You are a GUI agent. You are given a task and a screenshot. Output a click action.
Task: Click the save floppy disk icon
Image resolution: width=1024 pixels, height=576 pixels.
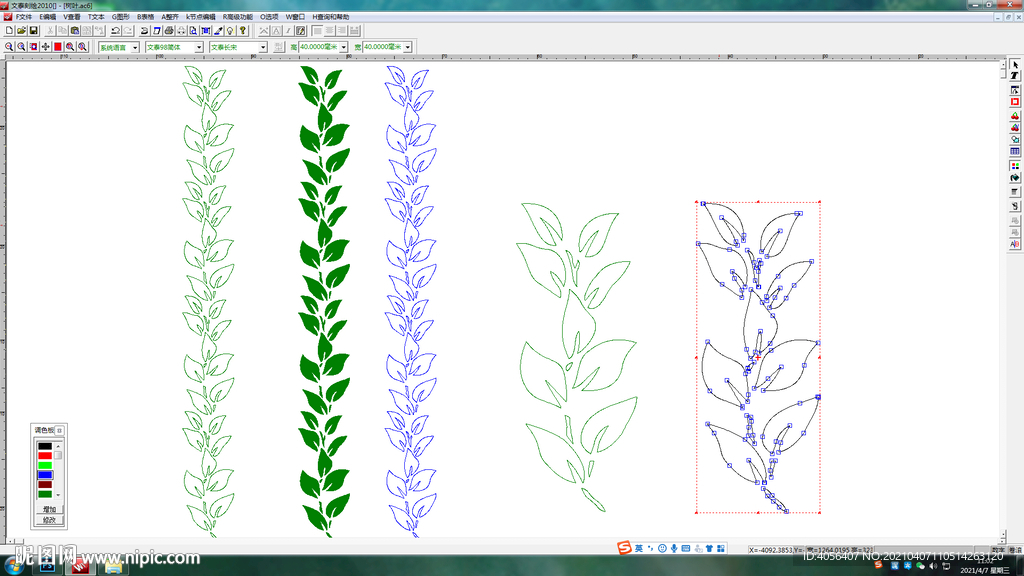33,31
